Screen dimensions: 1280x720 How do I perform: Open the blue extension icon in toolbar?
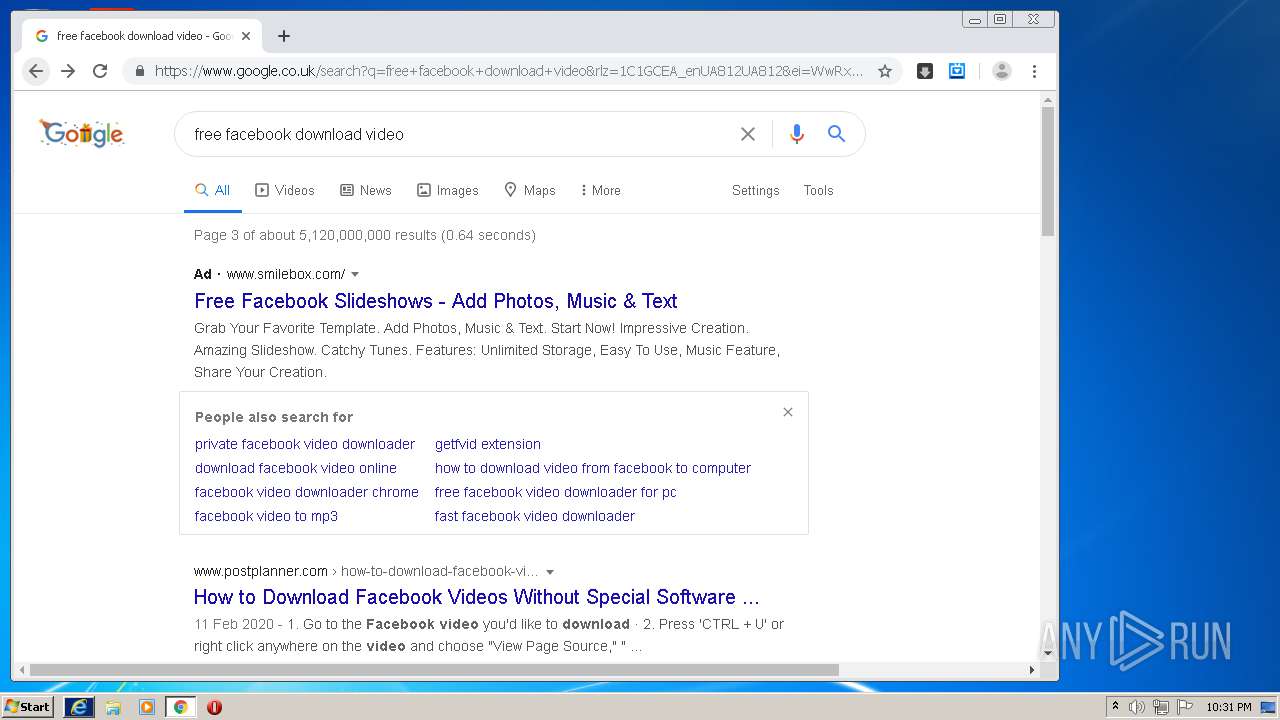(x=957, y=71)
